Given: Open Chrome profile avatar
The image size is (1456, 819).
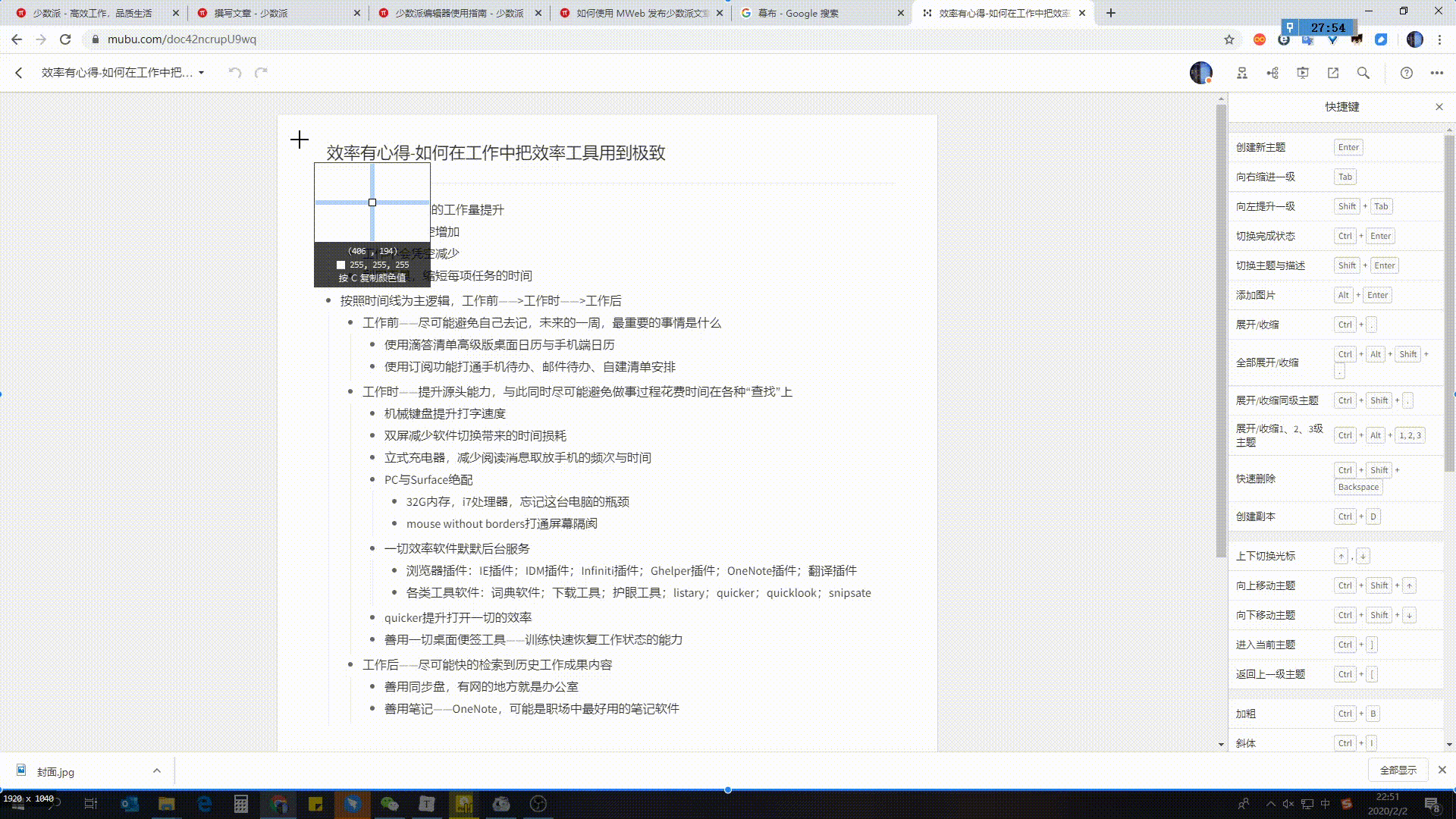Looking at the screenshot, I should (1415, 39).
